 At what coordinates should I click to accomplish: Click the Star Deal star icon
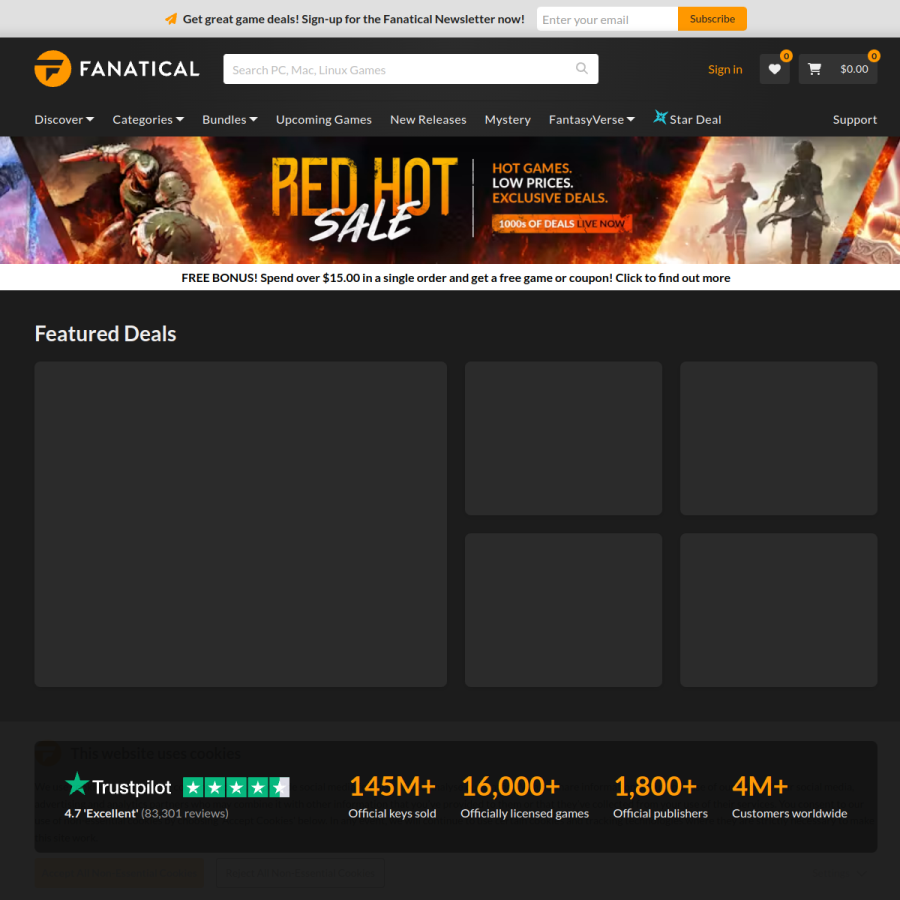coord(660,117)
